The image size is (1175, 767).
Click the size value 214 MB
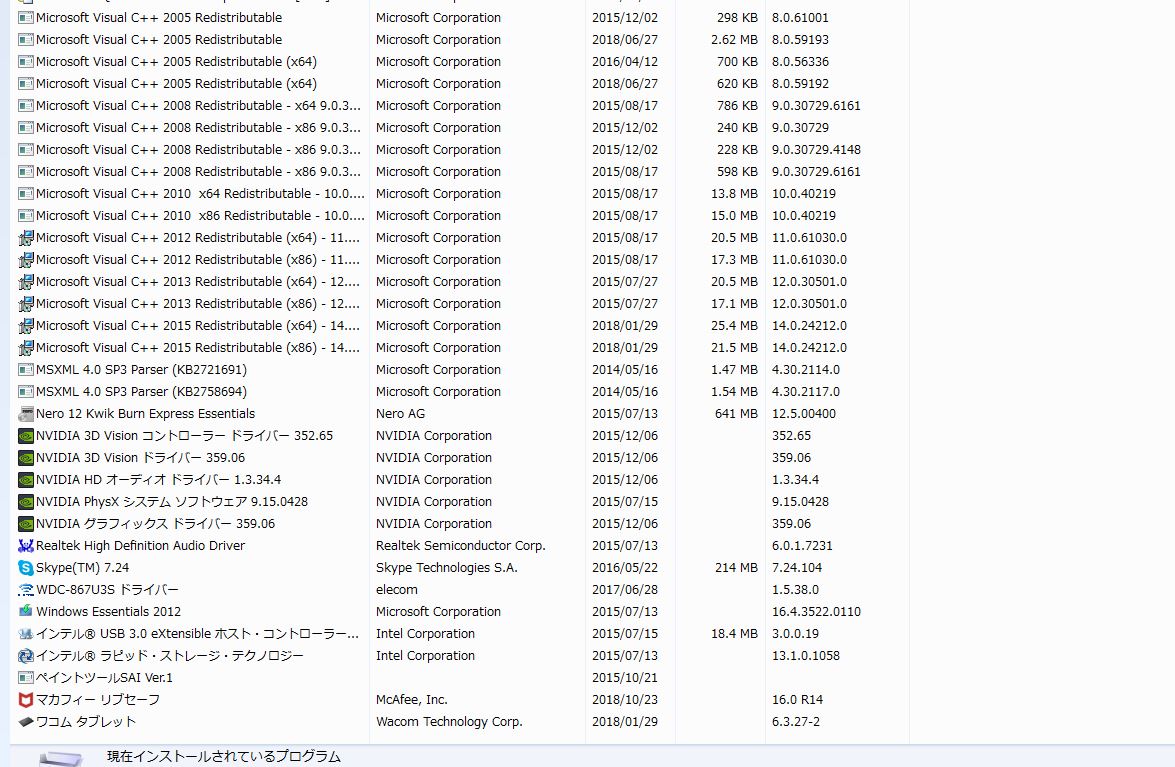pos(736,568)
